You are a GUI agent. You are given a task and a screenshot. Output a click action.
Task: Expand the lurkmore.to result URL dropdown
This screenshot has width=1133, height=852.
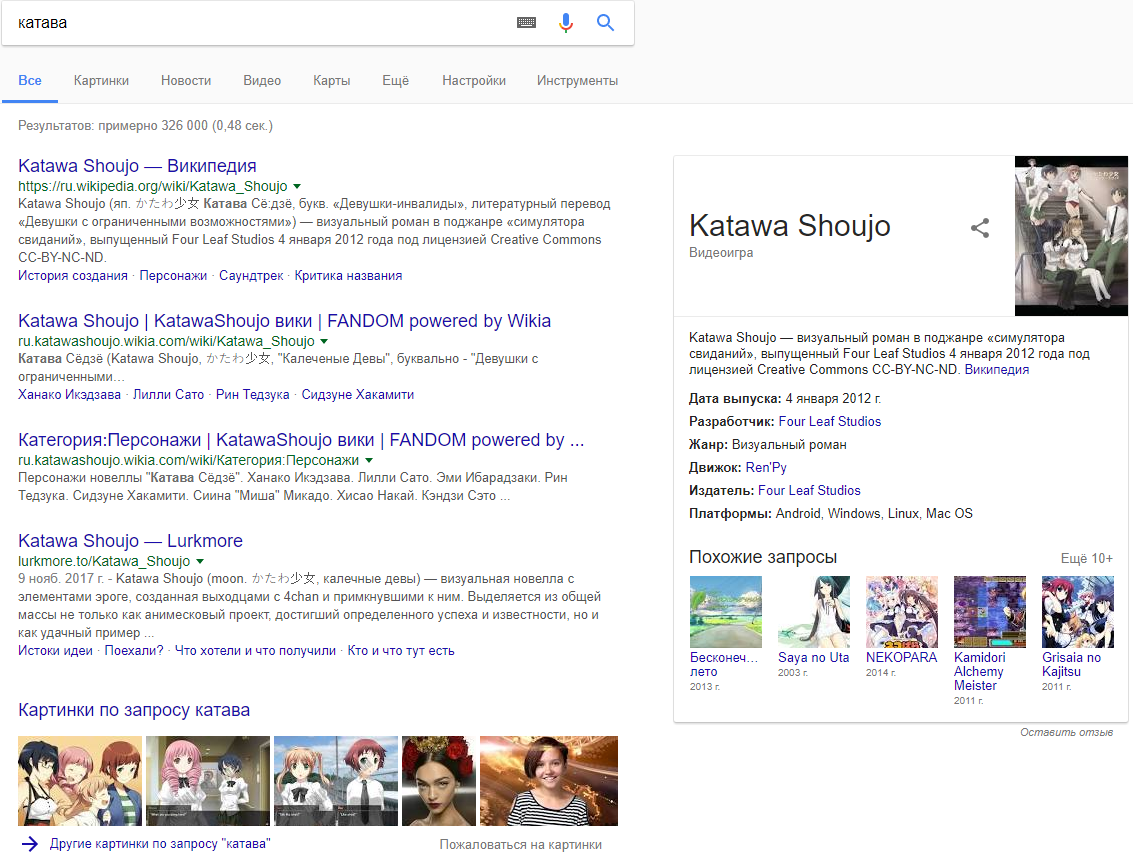[200, 561]
